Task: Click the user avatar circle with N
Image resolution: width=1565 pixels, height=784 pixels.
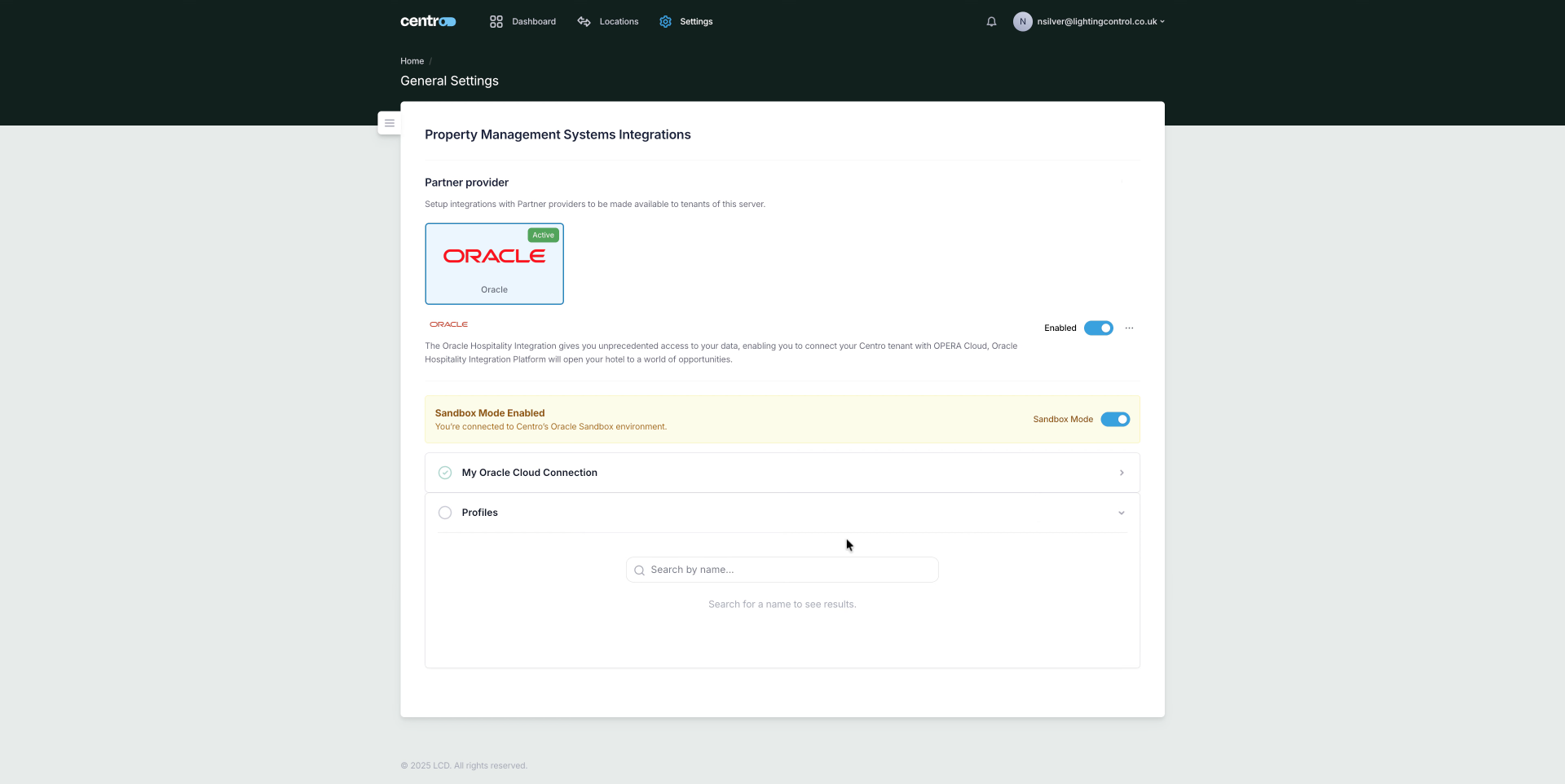Action: (x=1023, y=21)
